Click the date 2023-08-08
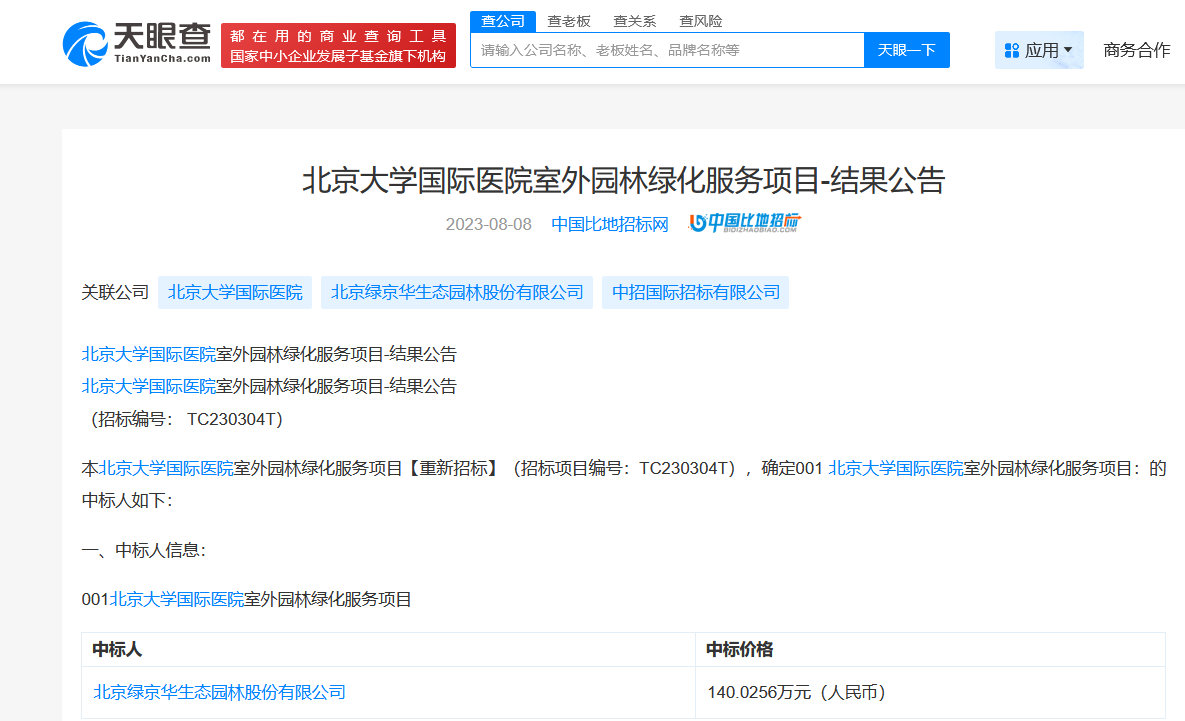The width and height of the screenshot is (1185, 721). tap(488, 224)
